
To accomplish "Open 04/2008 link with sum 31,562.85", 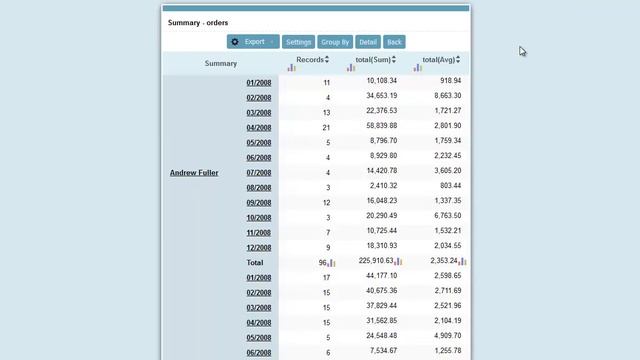I will pos(259,323).
